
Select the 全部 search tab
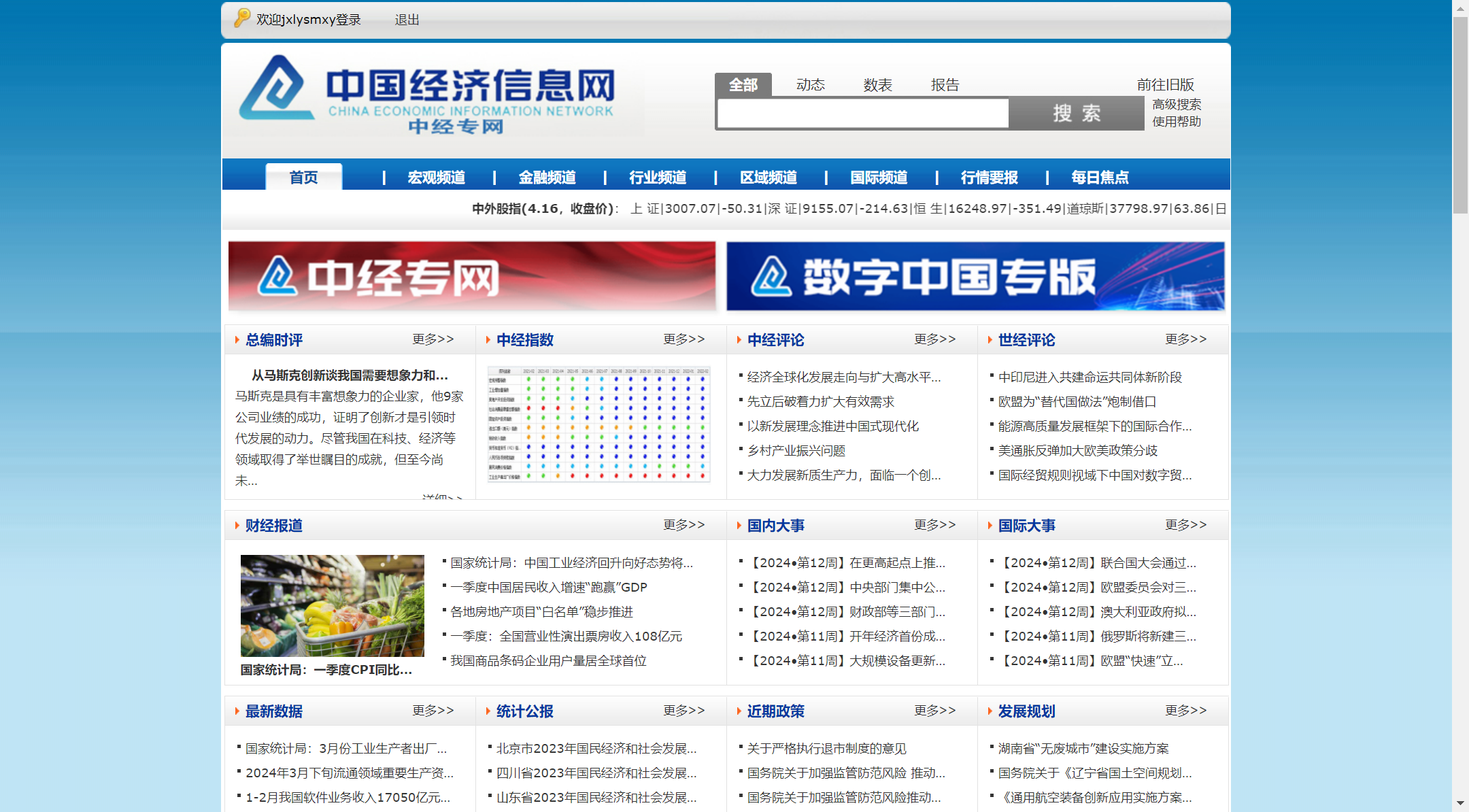(x=743, y=84)
